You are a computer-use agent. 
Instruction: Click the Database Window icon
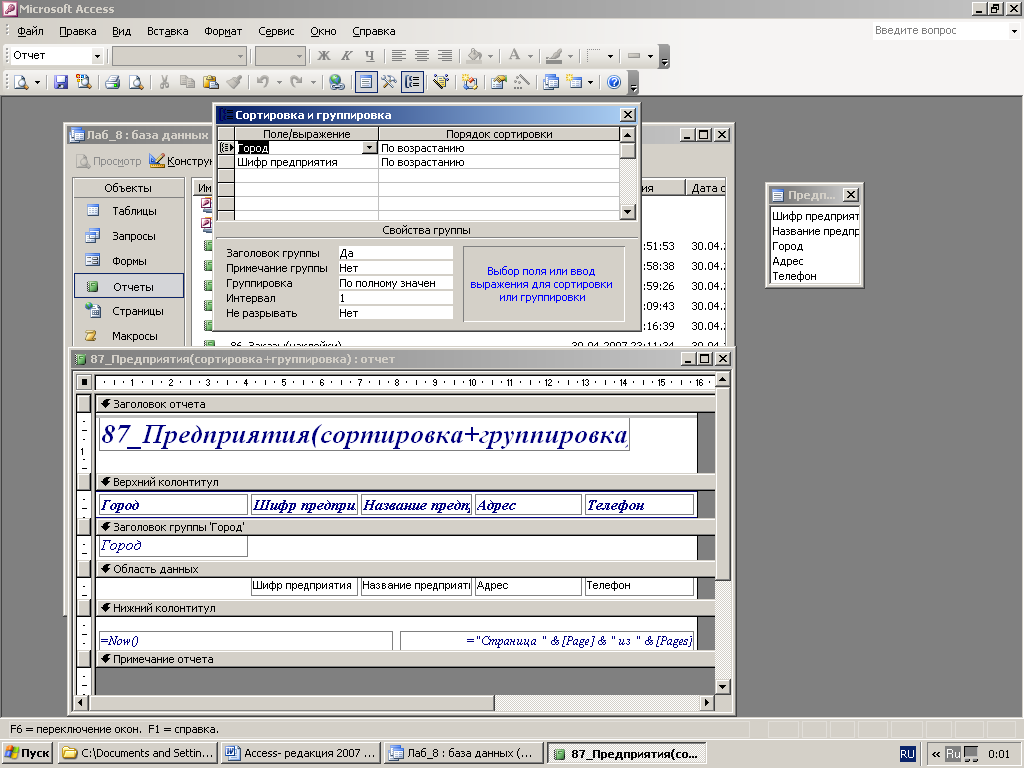[x=551, y=82]
